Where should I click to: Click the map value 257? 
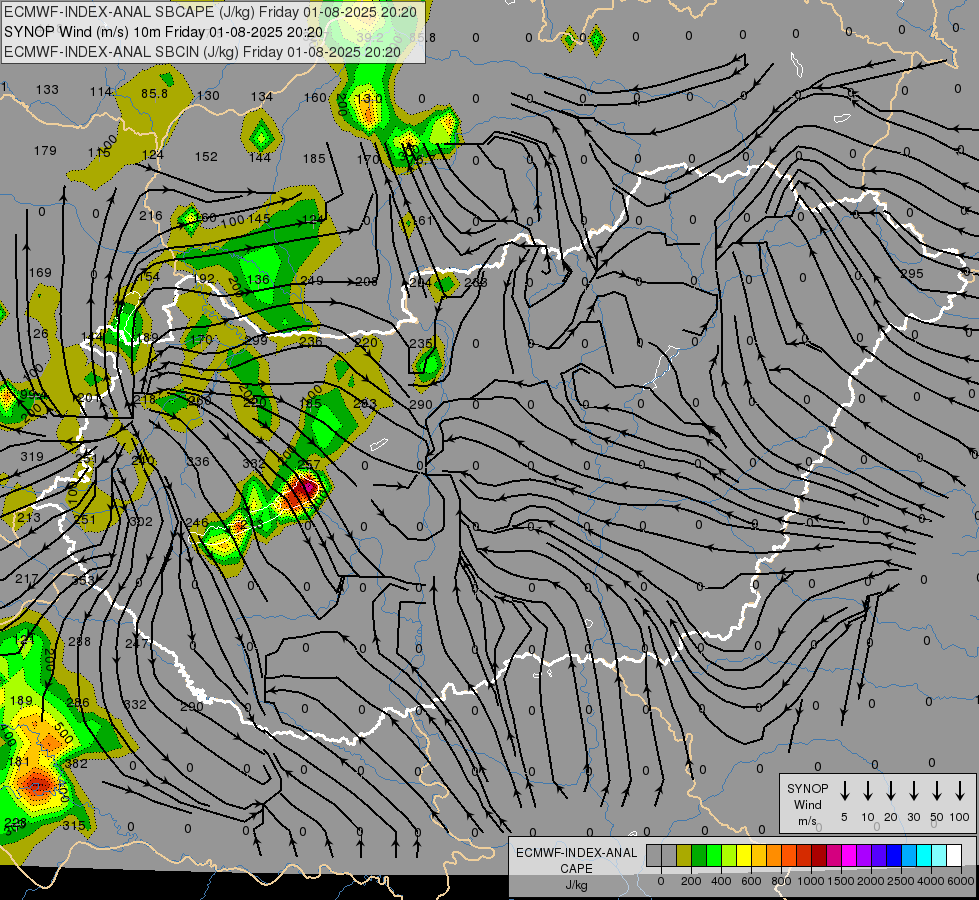(x=308, y=464)
